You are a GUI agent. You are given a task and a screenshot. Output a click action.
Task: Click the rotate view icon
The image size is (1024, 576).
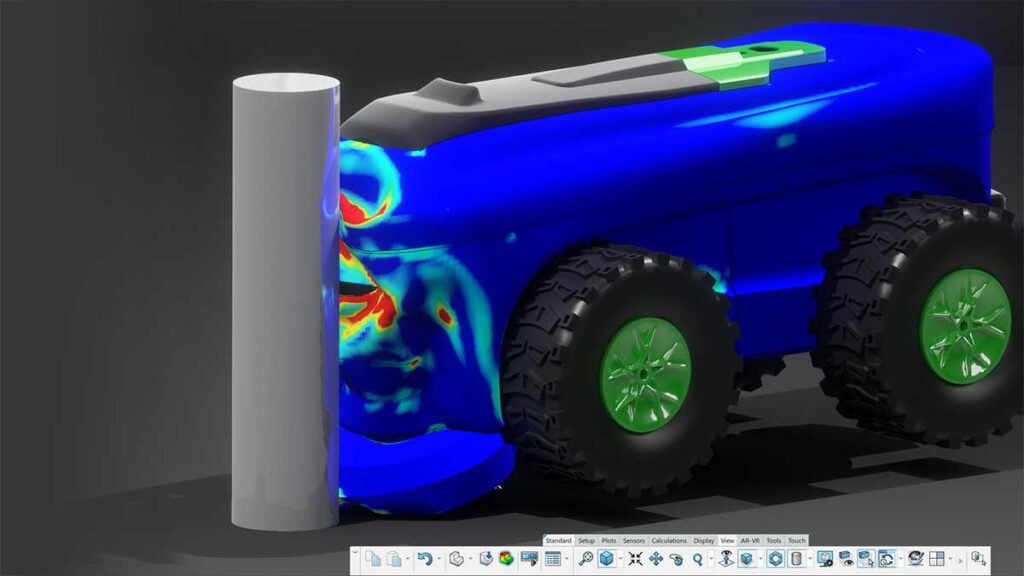pyautogui.click(x=677, y=559)
